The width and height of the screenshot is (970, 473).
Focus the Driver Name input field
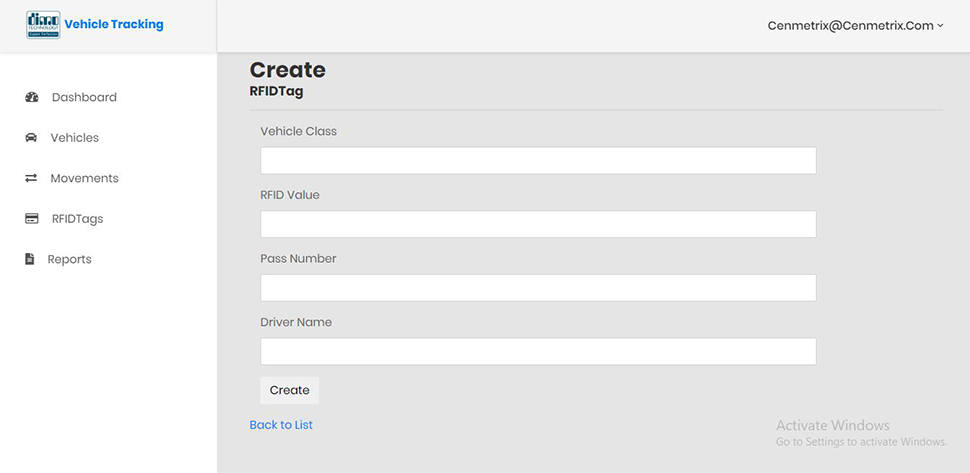[538, 351]
